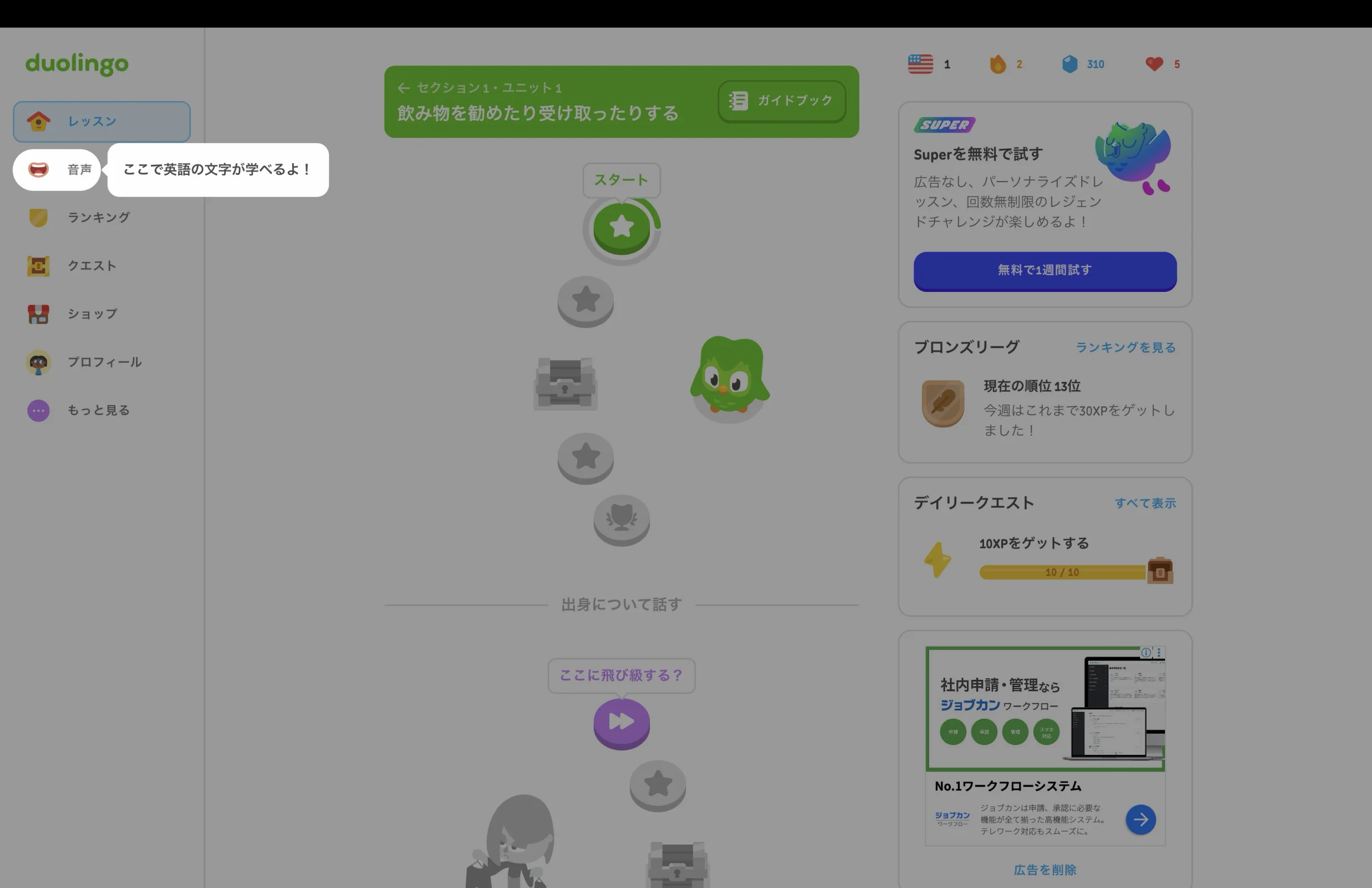This screenshot has width=1372, height=888.
Task: Expand もっと見る menu
Action: (x=102, y=411)
